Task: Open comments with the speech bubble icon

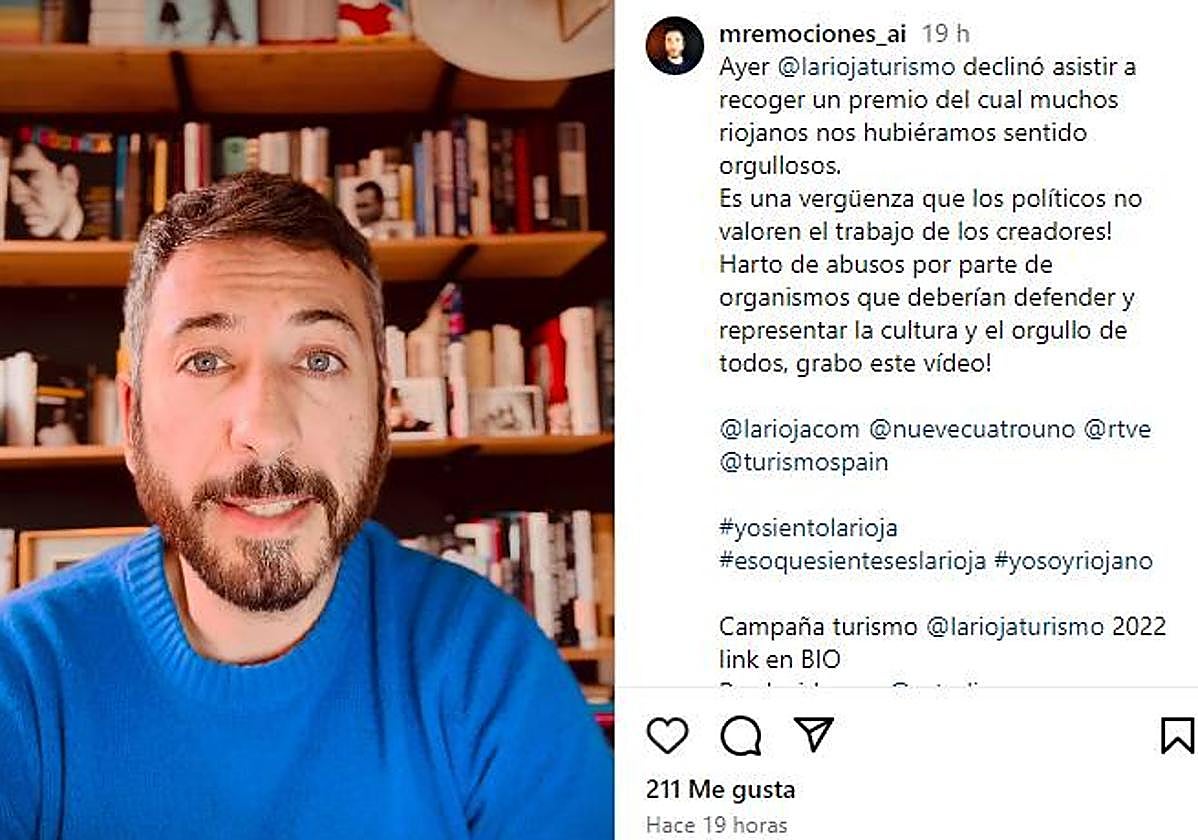Action: 740,736
